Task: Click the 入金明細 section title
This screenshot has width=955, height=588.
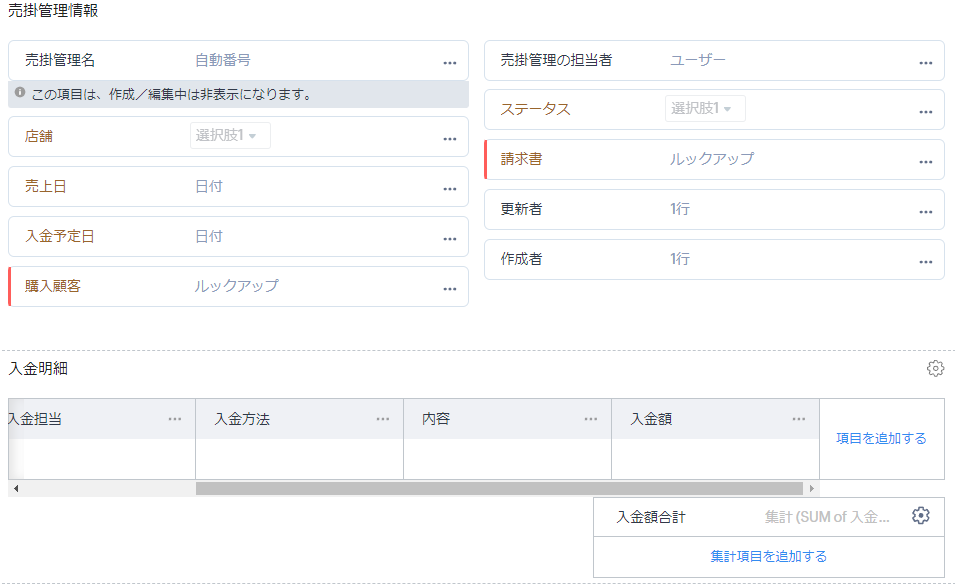Action: click(38, 368)
